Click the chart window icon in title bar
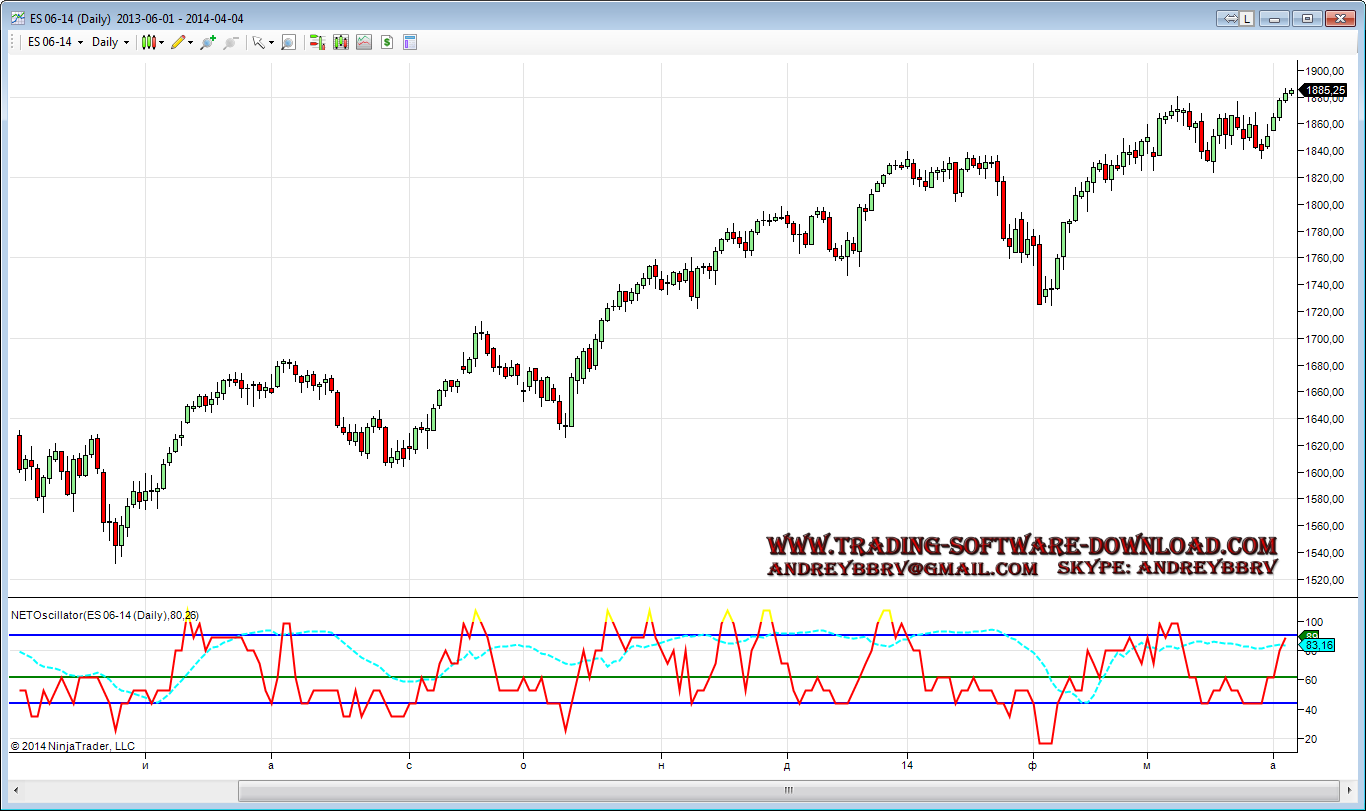 click(18, 18)
